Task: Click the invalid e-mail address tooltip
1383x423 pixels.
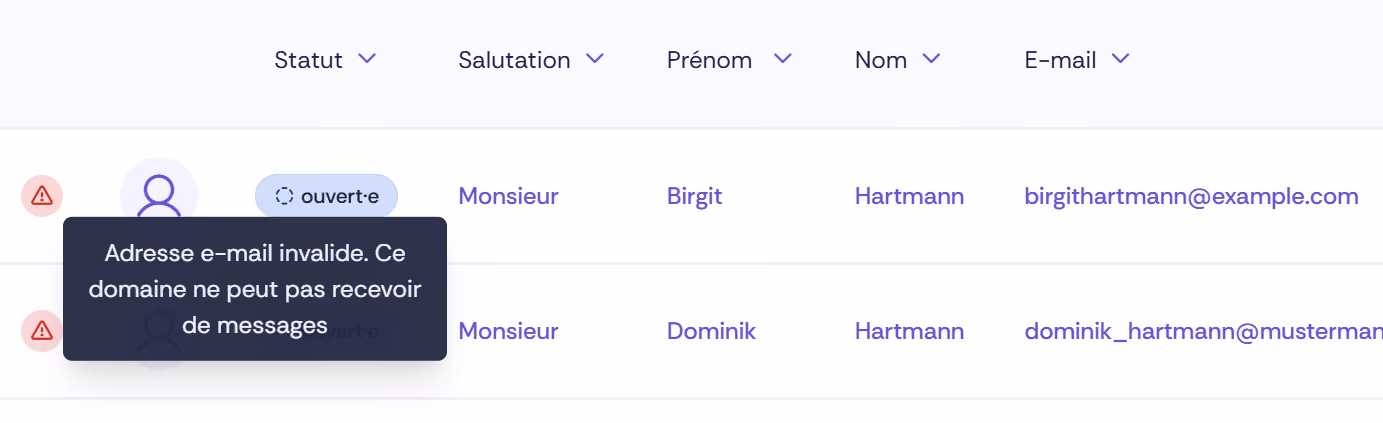Action: (255, 289)
